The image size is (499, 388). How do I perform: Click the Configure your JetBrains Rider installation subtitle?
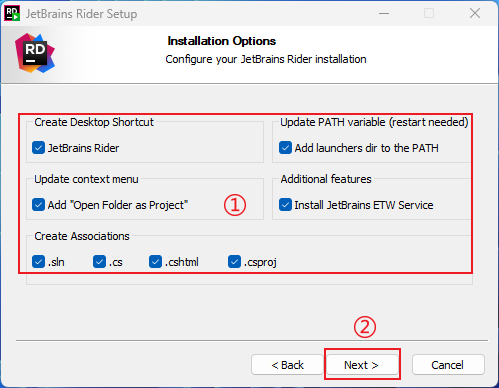(x=266, y=59)
